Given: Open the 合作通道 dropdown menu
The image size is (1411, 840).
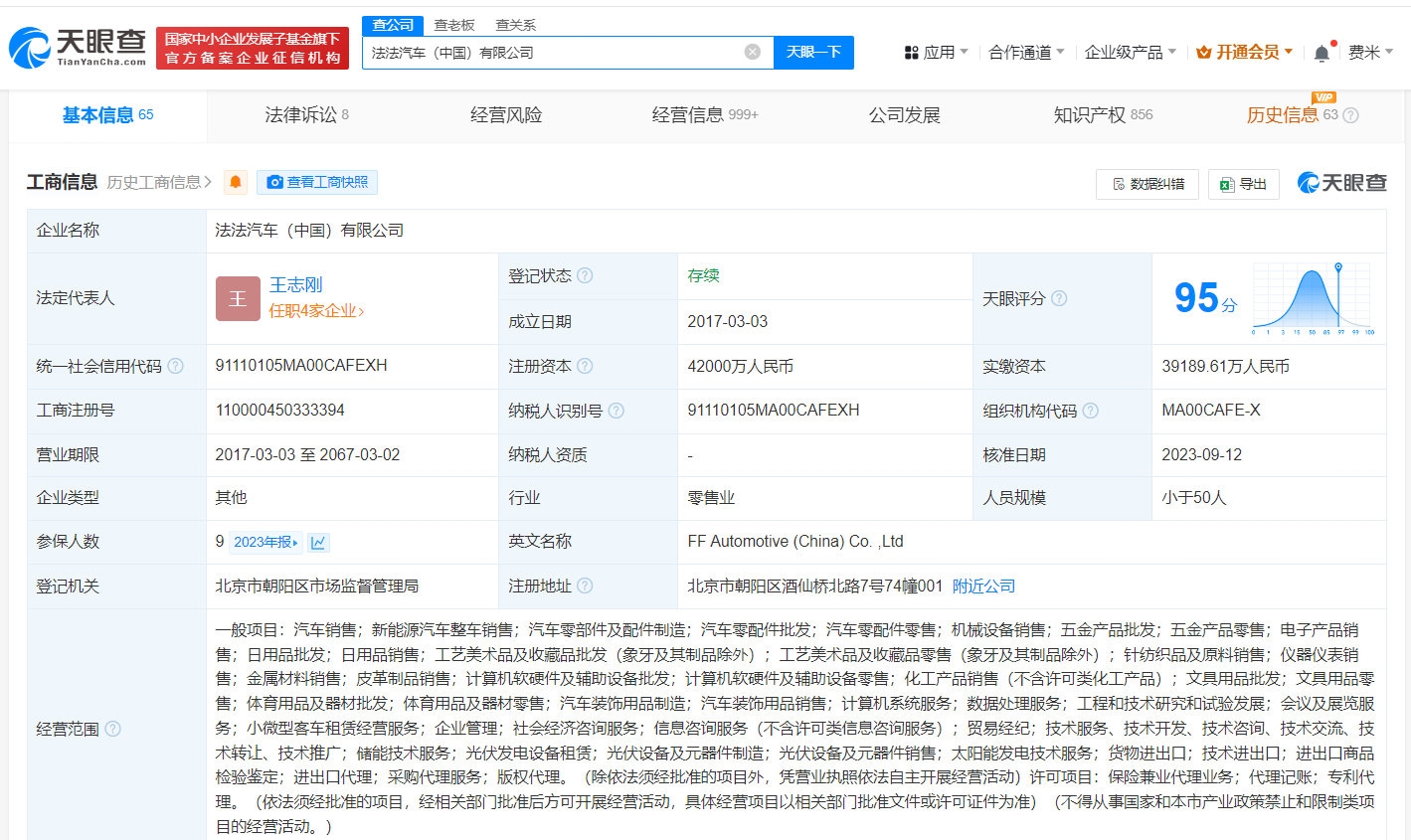Looking at the screenshot, I should pos(1026,53).
